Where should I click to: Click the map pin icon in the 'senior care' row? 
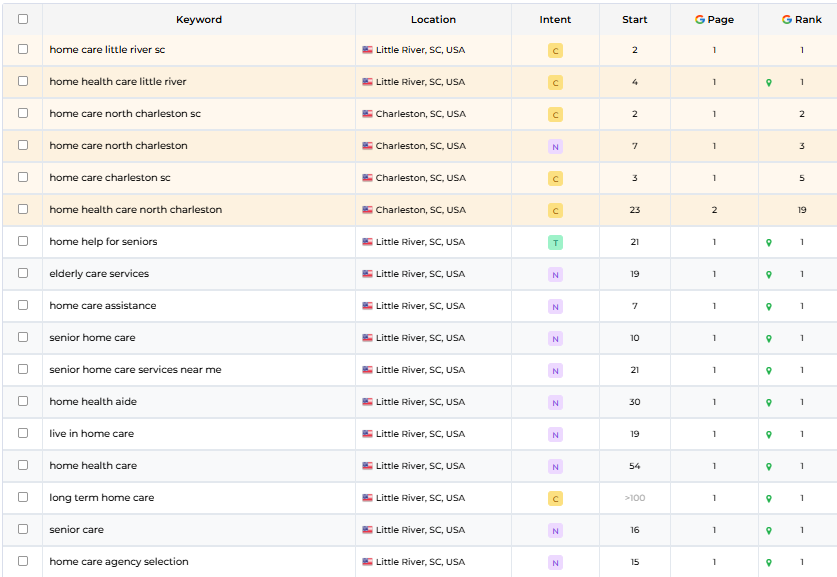point(769,531)
